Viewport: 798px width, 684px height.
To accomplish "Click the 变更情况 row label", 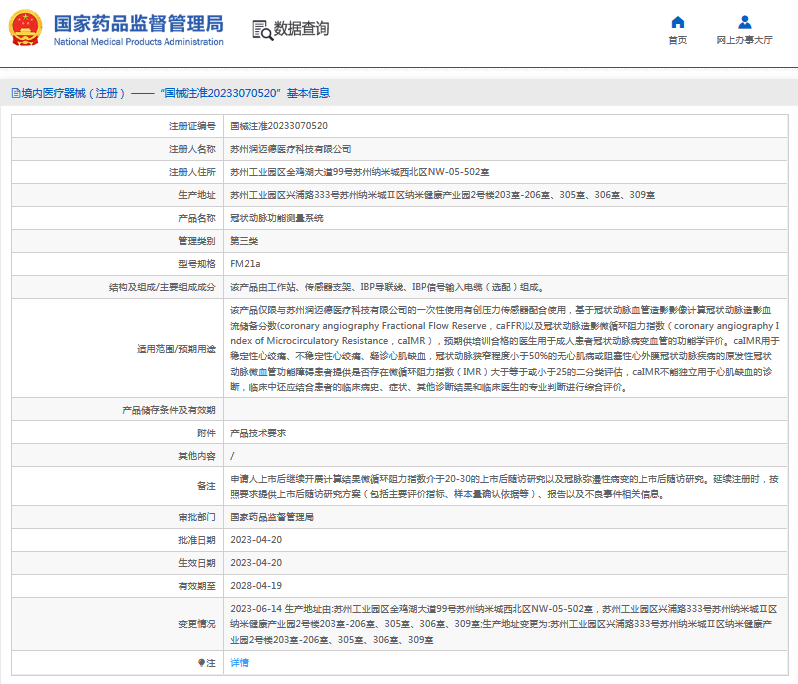I will (197, 624).
